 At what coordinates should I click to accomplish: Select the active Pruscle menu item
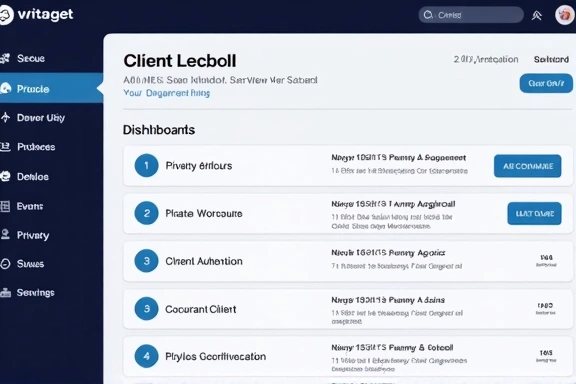(x=51, y=88)
